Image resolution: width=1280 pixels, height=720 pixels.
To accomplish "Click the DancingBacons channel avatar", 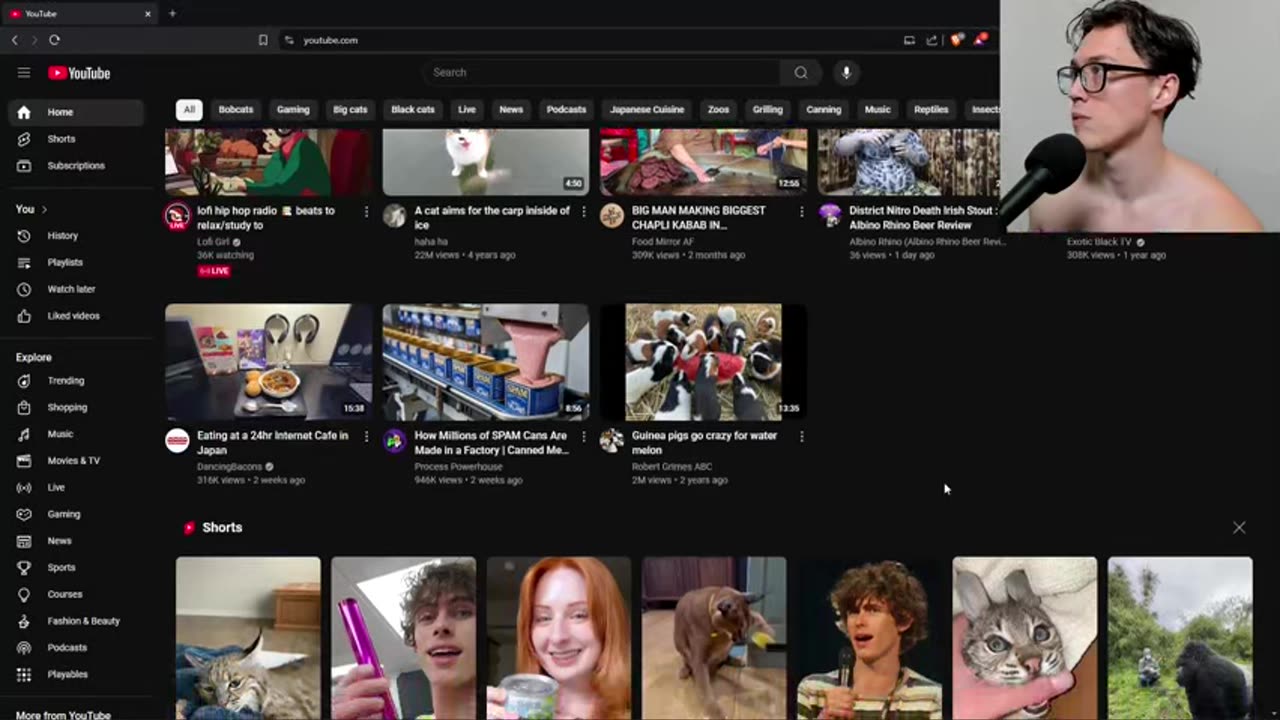I will 177,441.
